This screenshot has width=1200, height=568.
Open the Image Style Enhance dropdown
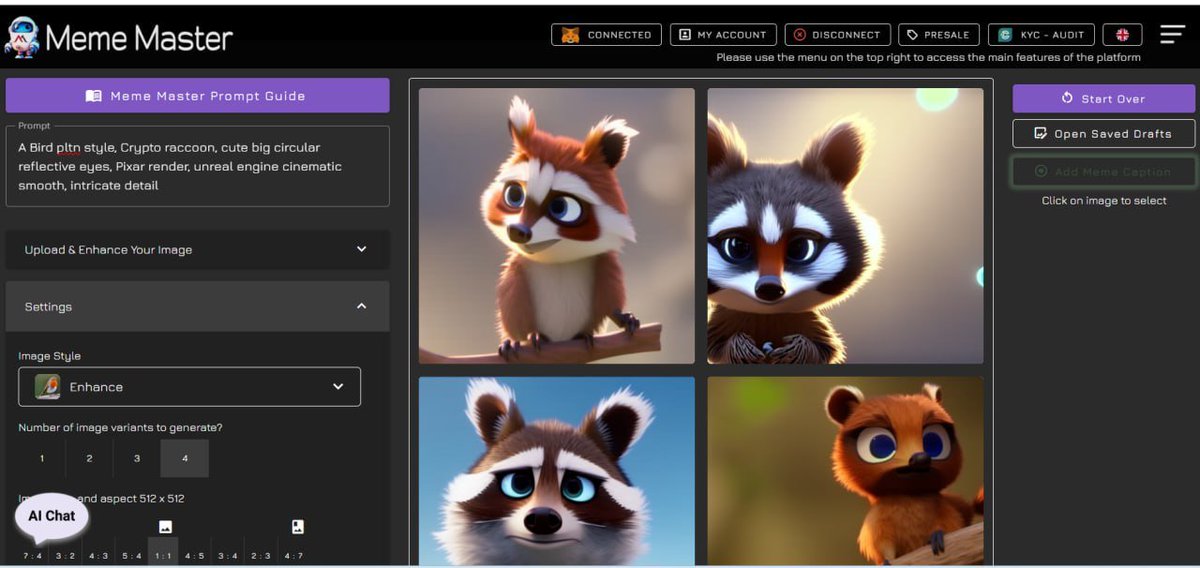click(x=189, y=387)
